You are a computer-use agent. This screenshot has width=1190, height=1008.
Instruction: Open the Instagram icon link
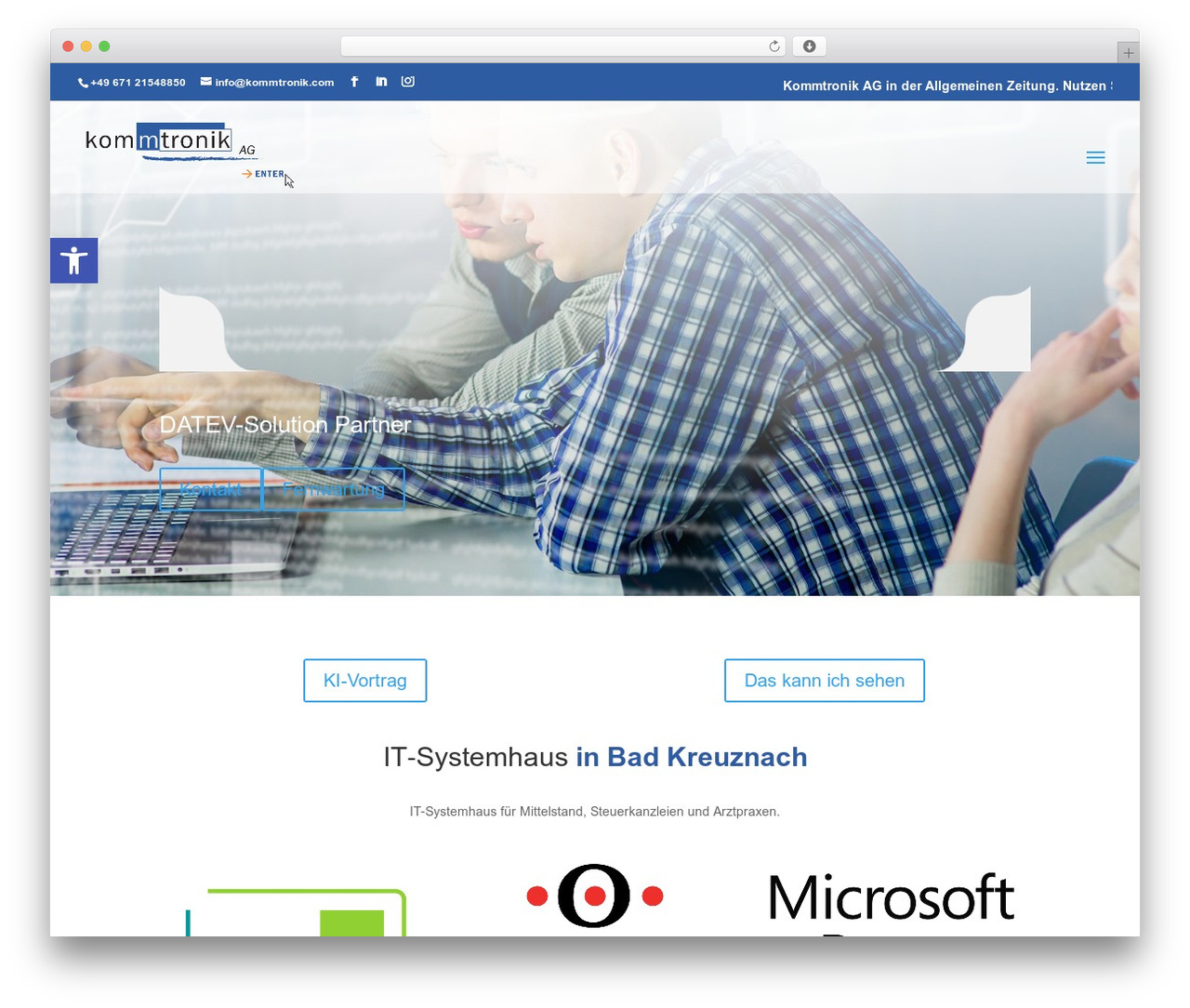tap(408, 82)
